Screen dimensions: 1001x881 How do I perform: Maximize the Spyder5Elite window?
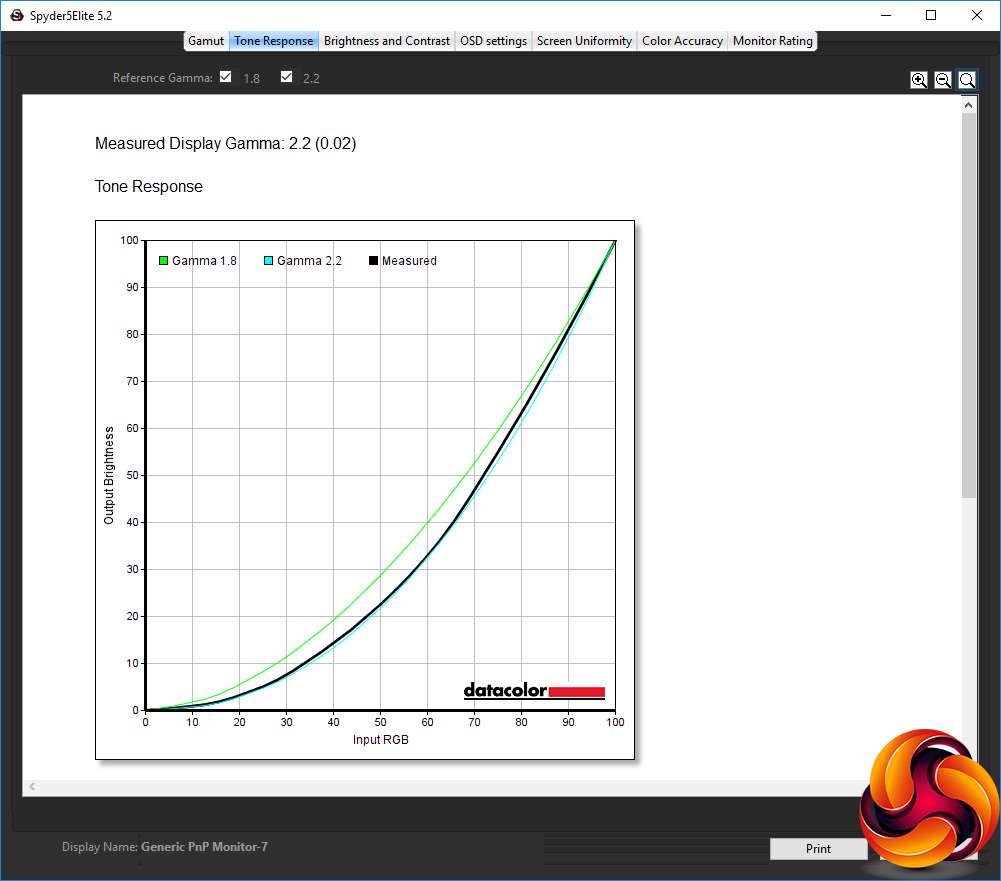(x=931, y=15)
